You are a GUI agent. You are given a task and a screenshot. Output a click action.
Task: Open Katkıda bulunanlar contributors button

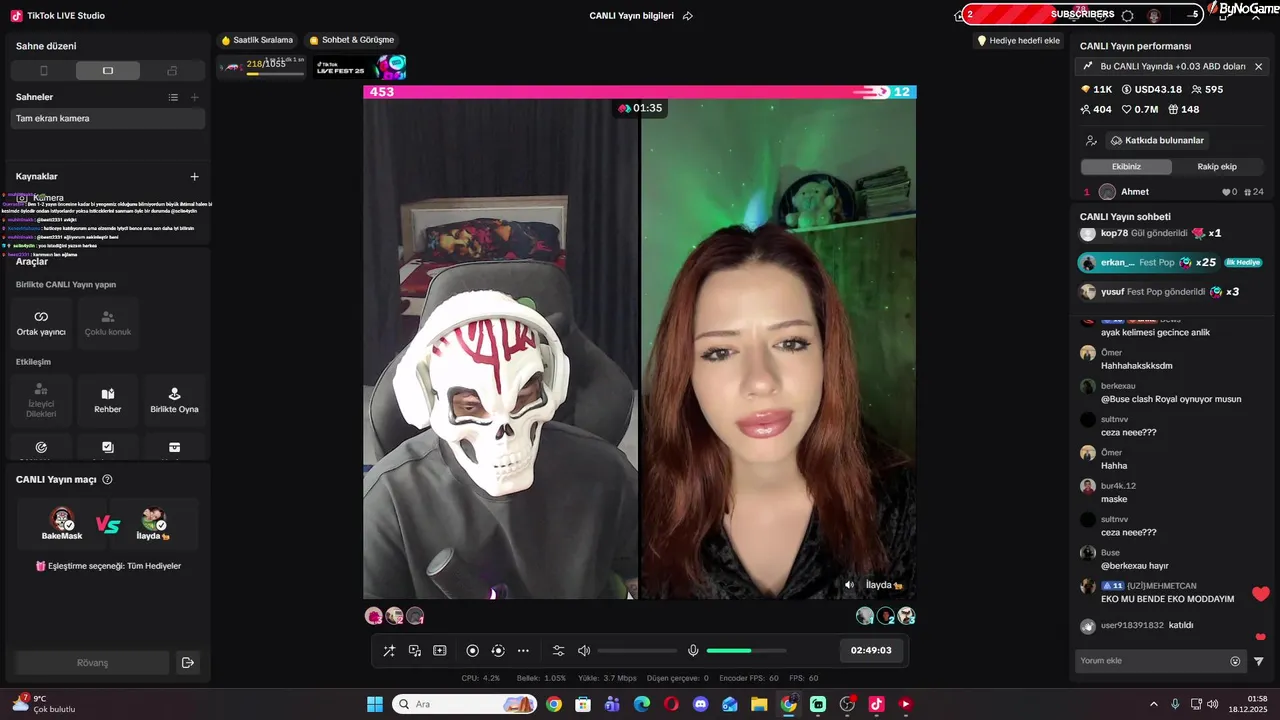[x=1157, y=140]
